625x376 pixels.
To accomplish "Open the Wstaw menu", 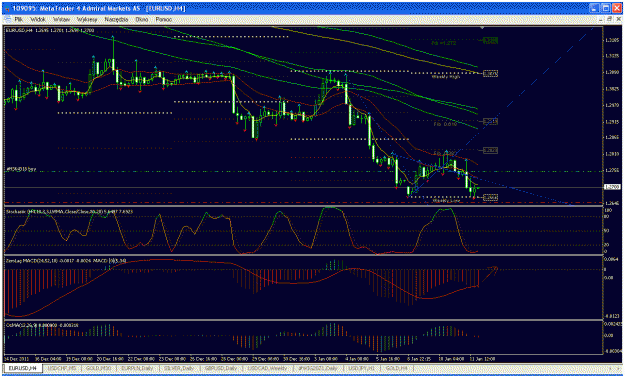I will click(61, 19).
